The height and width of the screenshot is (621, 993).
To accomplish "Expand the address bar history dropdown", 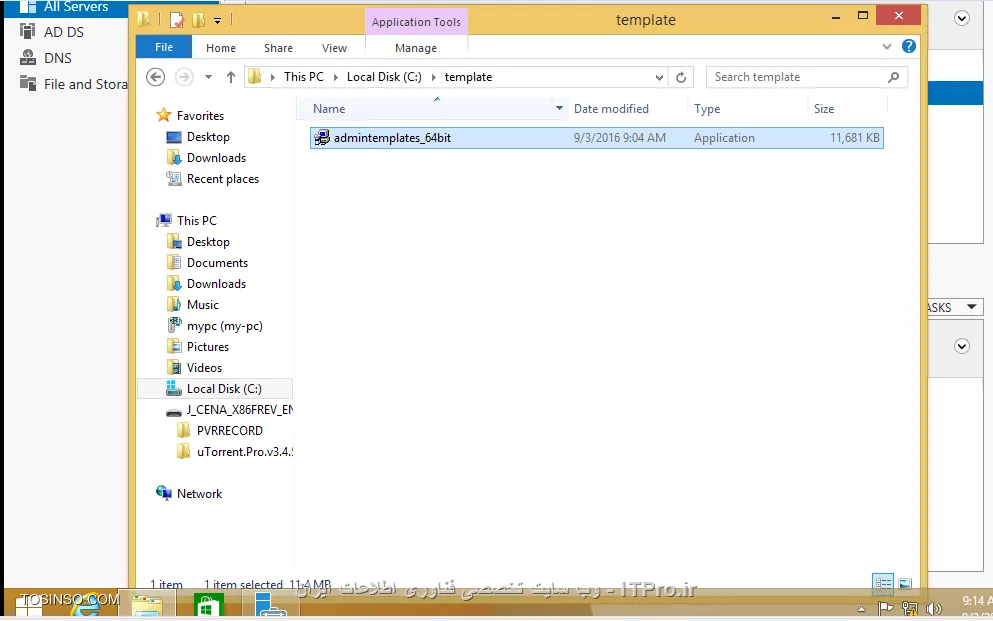I will (x=659, y=77).
